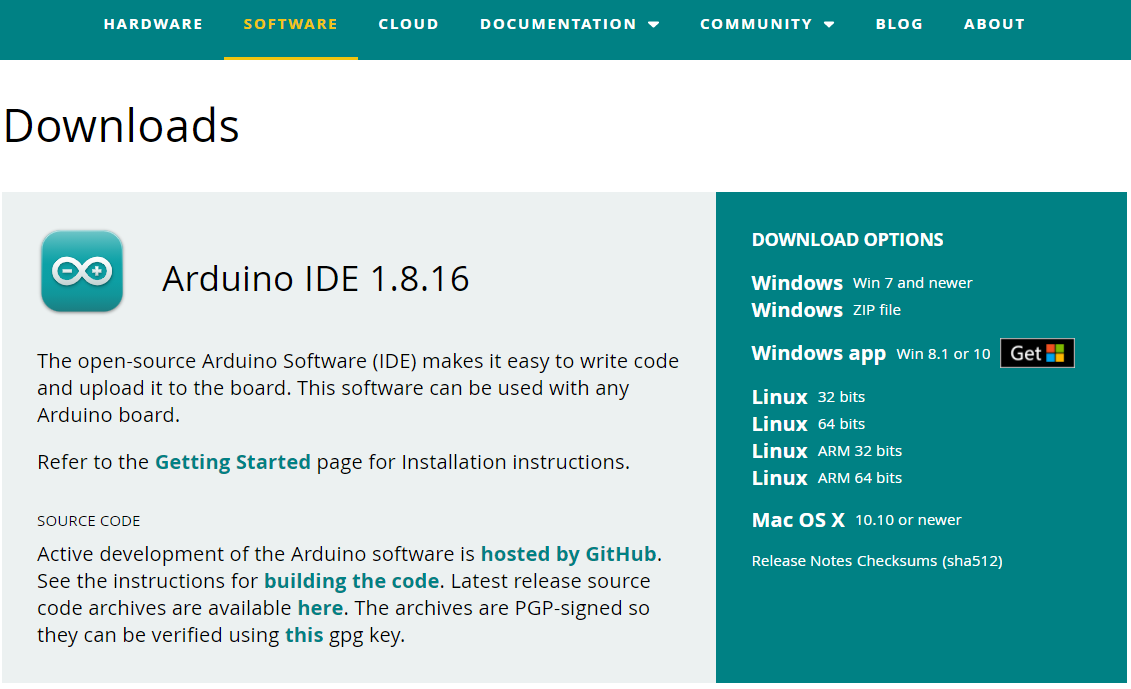Image resolution: width=1131 pixels, height=689 pixels.
Task: Download Windows Win 7 and newer installer
Action: pyautogui.click(x=797, y=283)
